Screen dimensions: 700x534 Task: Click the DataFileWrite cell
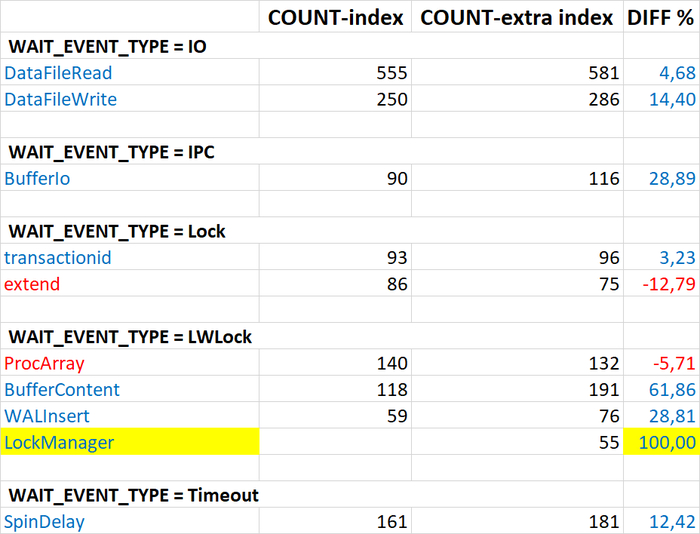click(61, 99)
